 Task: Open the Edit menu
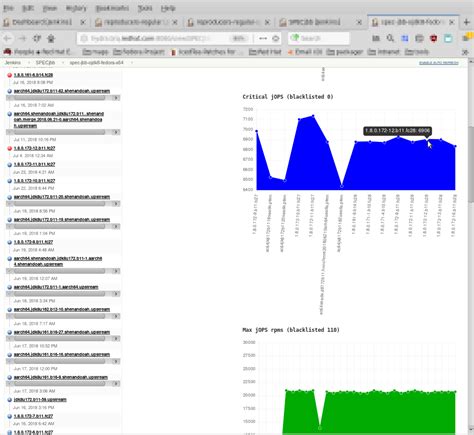coord(28,8)
